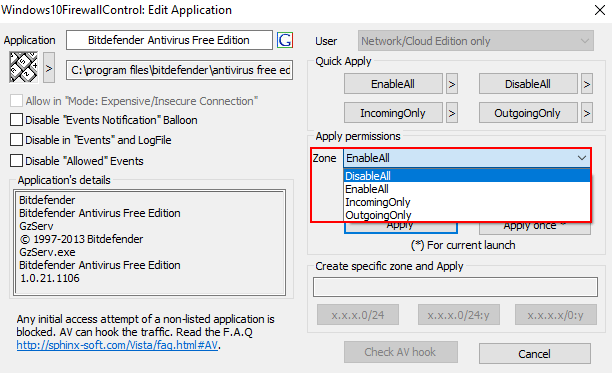Click the specific zone input field
This screenshot has height=373, width=612.
[455, 287]
